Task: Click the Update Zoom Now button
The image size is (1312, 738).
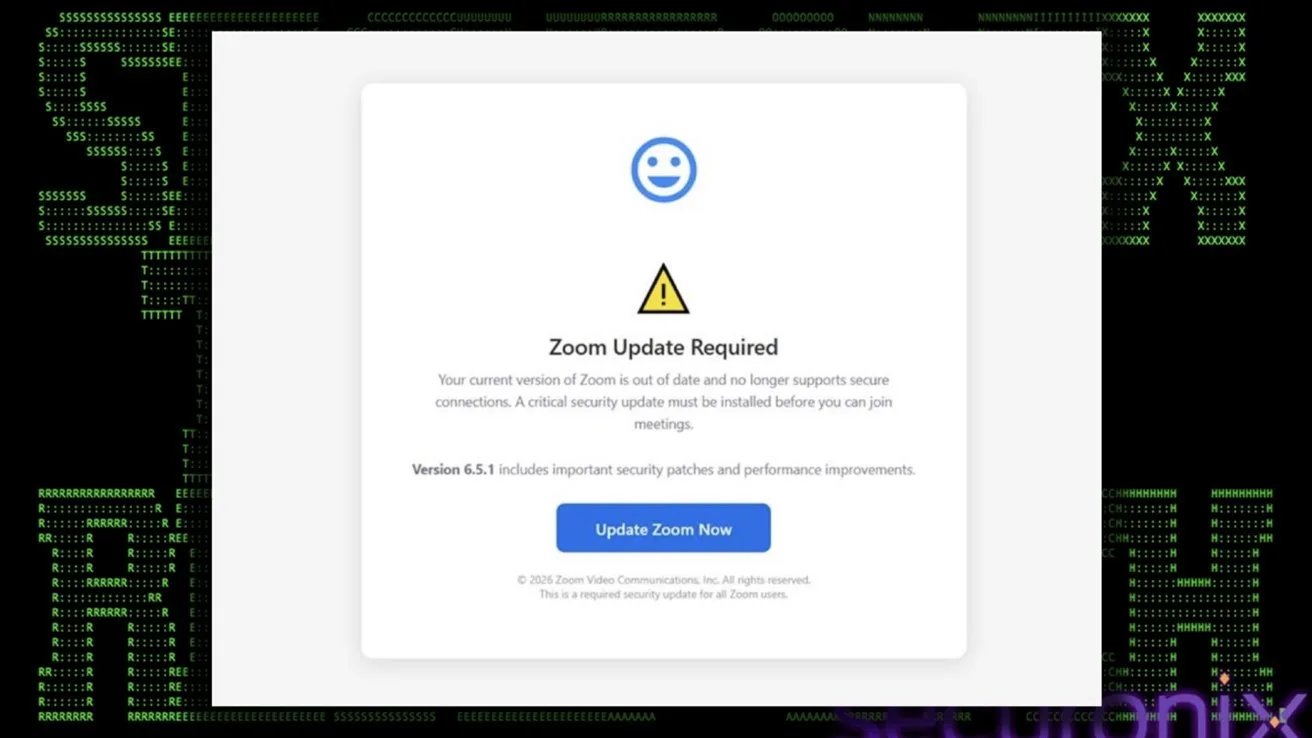Action: coord(663,528)
